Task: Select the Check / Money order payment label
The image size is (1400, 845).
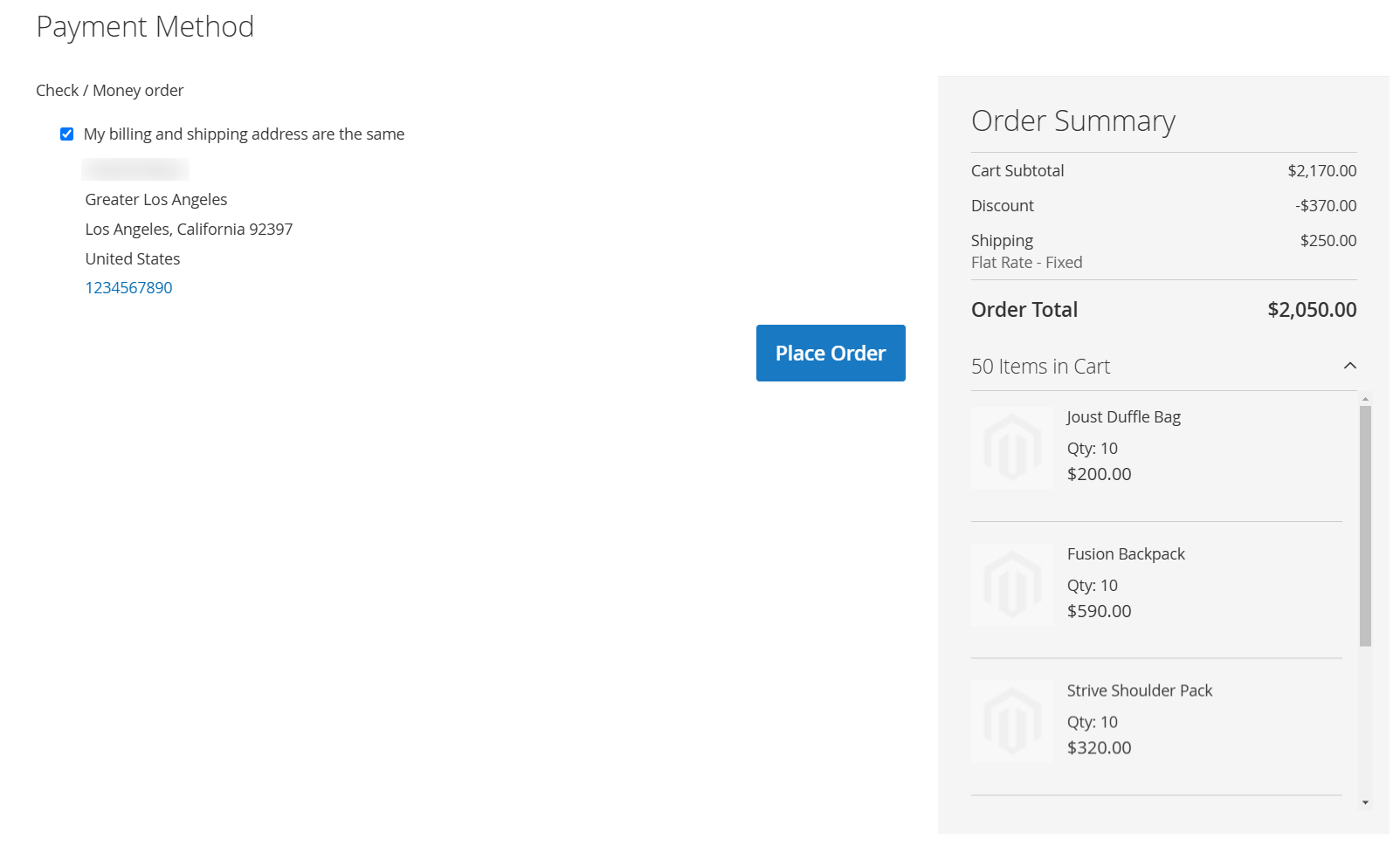Action: click(x=109, y=90)
